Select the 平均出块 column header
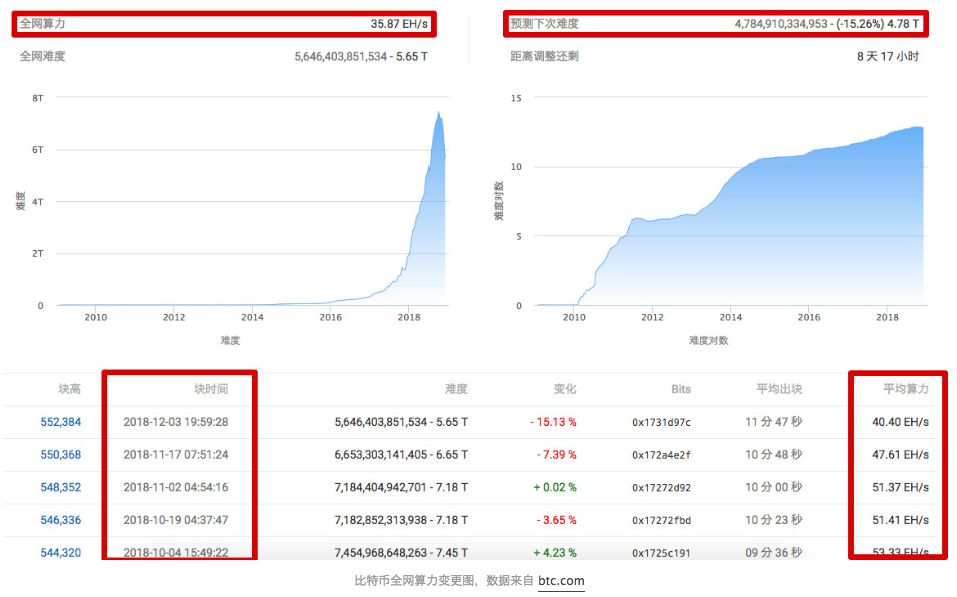Image resolution: width=957 pixels, height=597 pixels. point(779,389)
